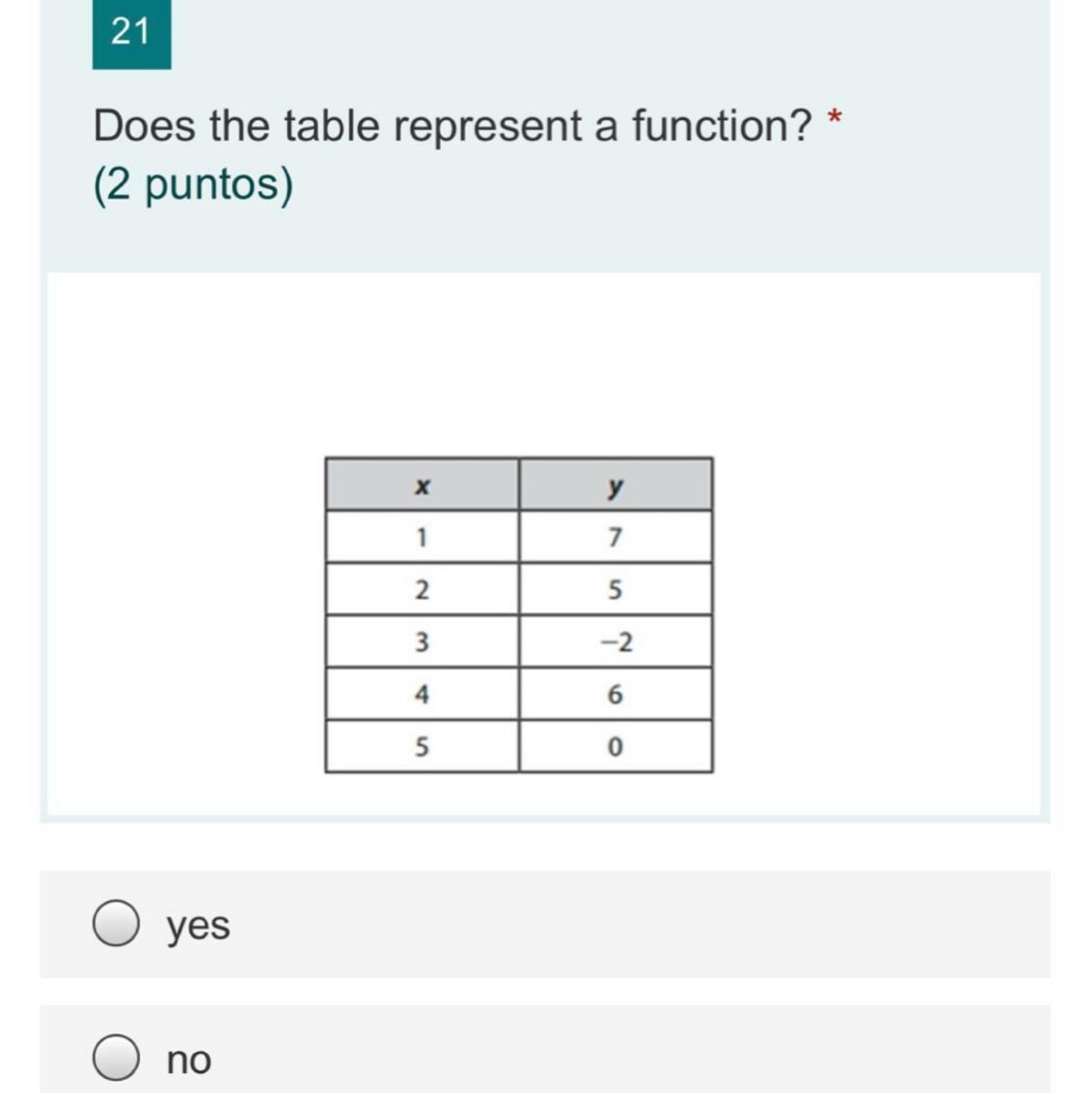Click the x-column cell with value 5
The width and height of the screenshot is (1092, 1093).
pyautogui.click(x=422, y=747)
